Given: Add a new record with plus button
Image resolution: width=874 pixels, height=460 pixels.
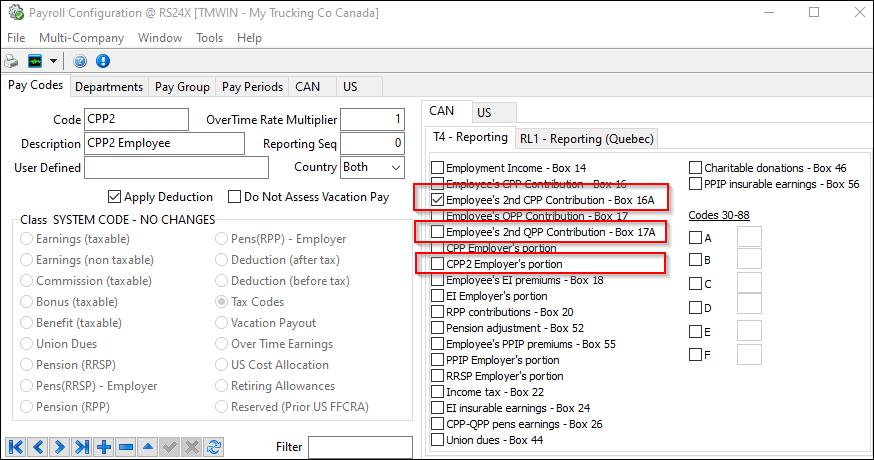Looking at the screenshot, I should 104,447.
